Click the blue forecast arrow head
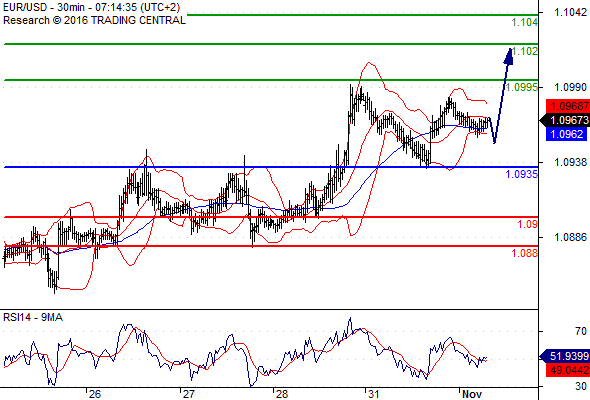Viewport: 590px width, 400px height. click(509, 56)
